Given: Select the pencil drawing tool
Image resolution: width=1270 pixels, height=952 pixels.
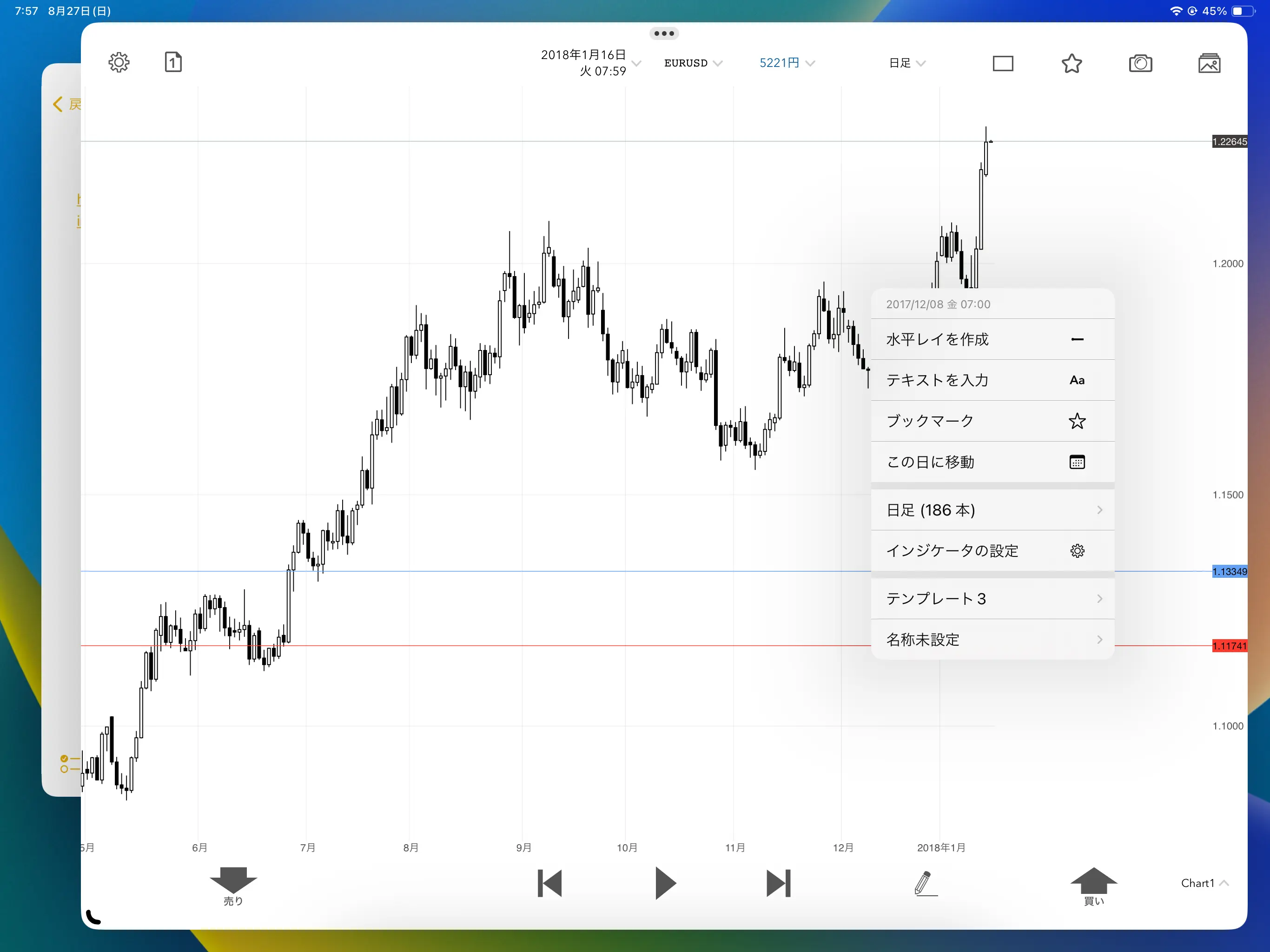Looking at the screenshot, I should coord(924,883).
